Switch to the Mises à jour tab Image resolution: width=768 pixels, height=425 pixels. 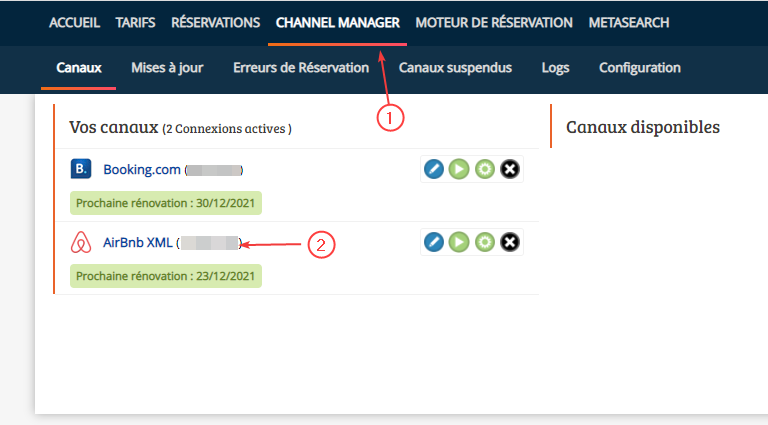click(x=167, y=68)
